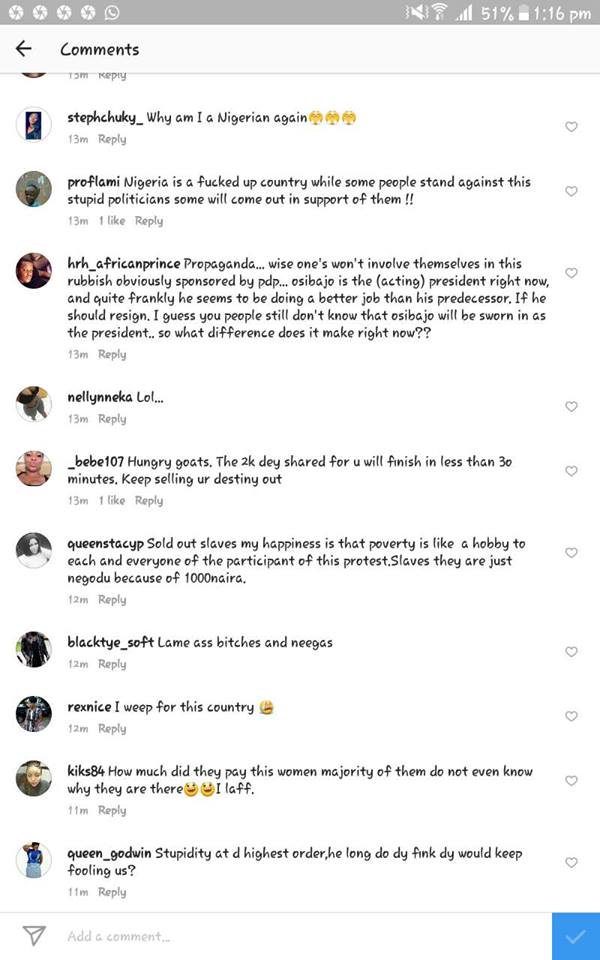The height and width of the screenshot is (960, 600).
Task: Tap Reply under rexnice's comment
Action: click(112, 729)
